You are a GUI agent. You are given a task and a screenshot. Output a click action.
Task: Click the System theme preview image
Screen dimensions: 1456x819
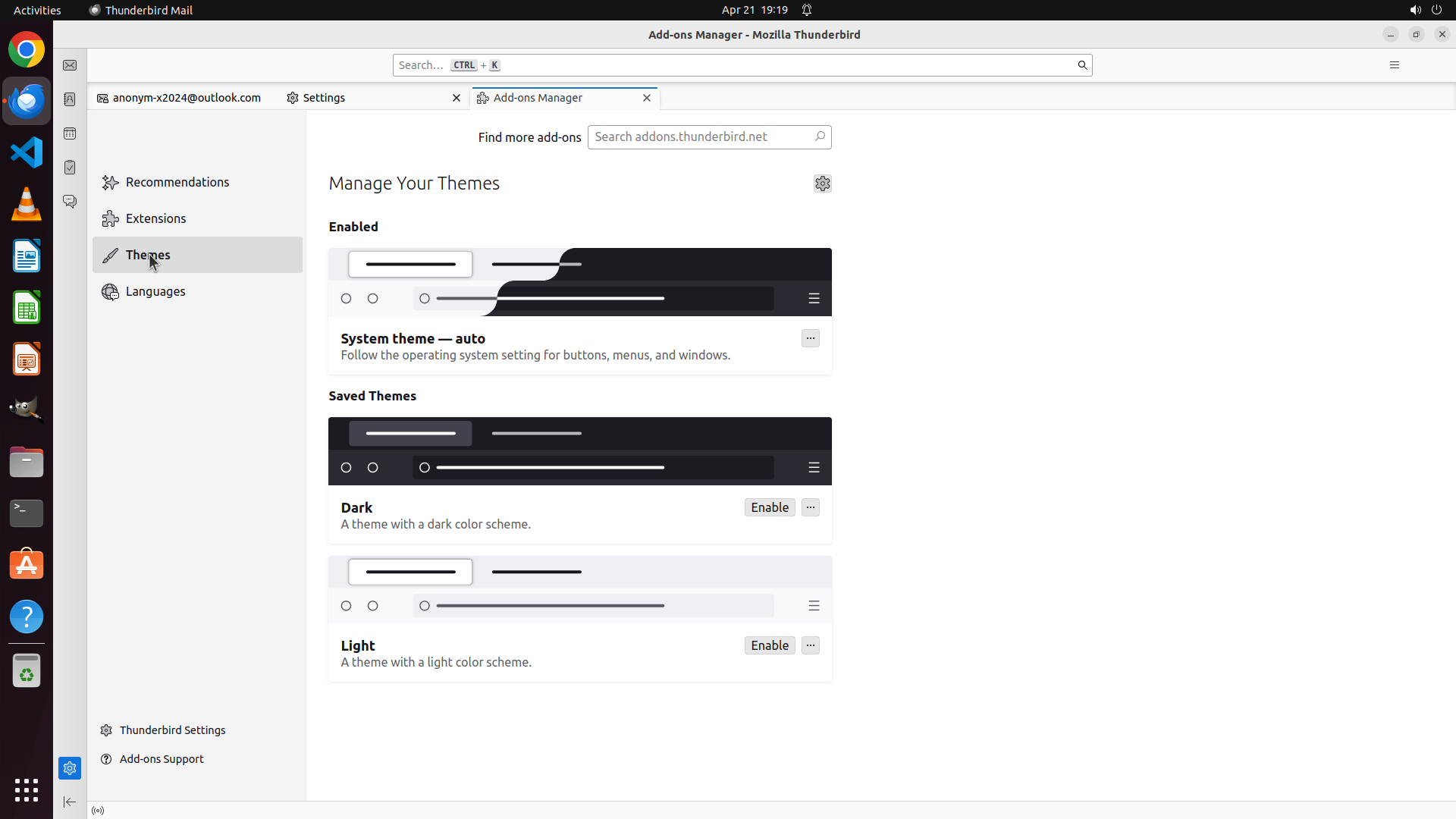(x=580, y=282)
